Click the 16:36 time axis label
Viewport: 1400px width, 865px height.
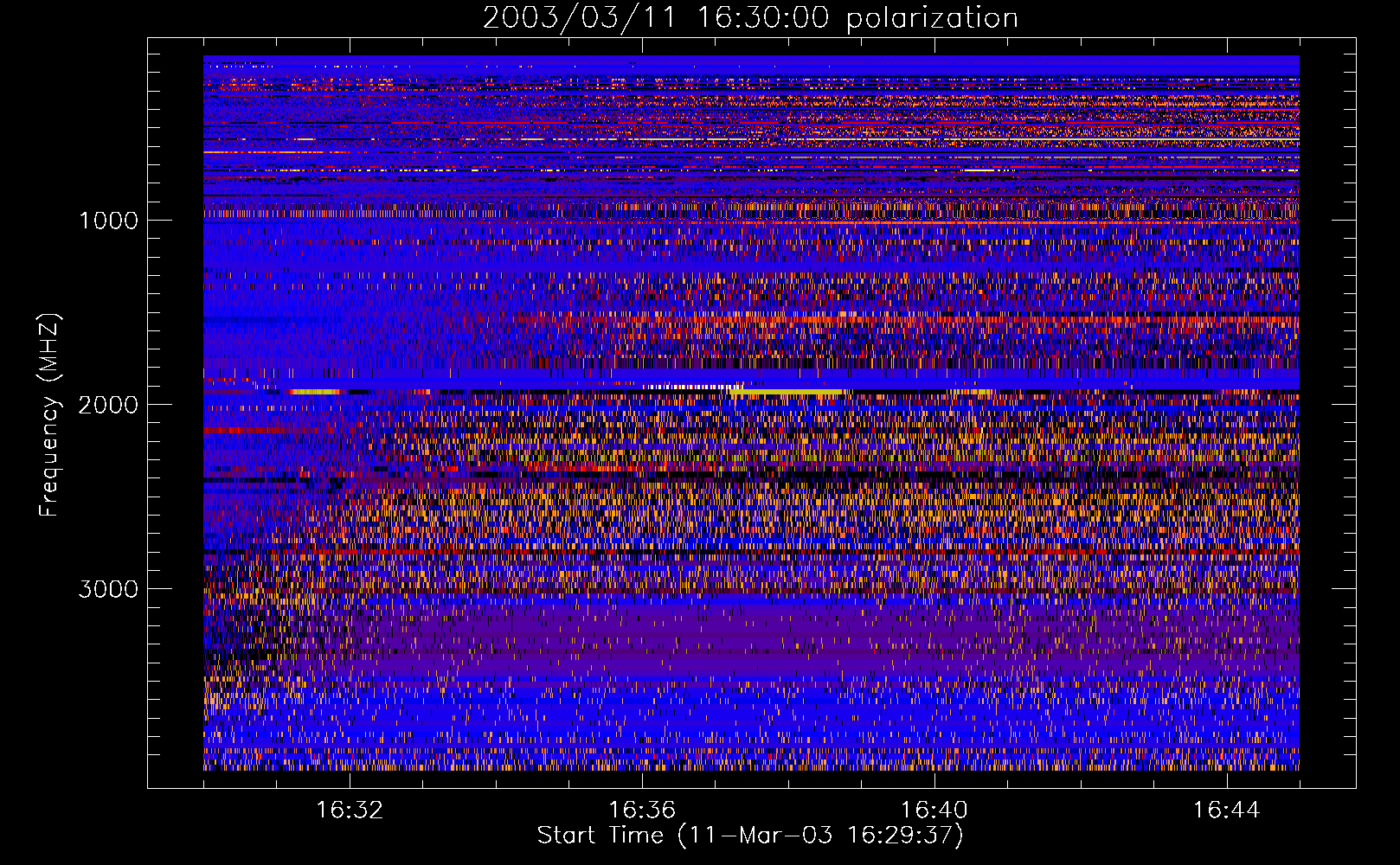click(642, 811)
